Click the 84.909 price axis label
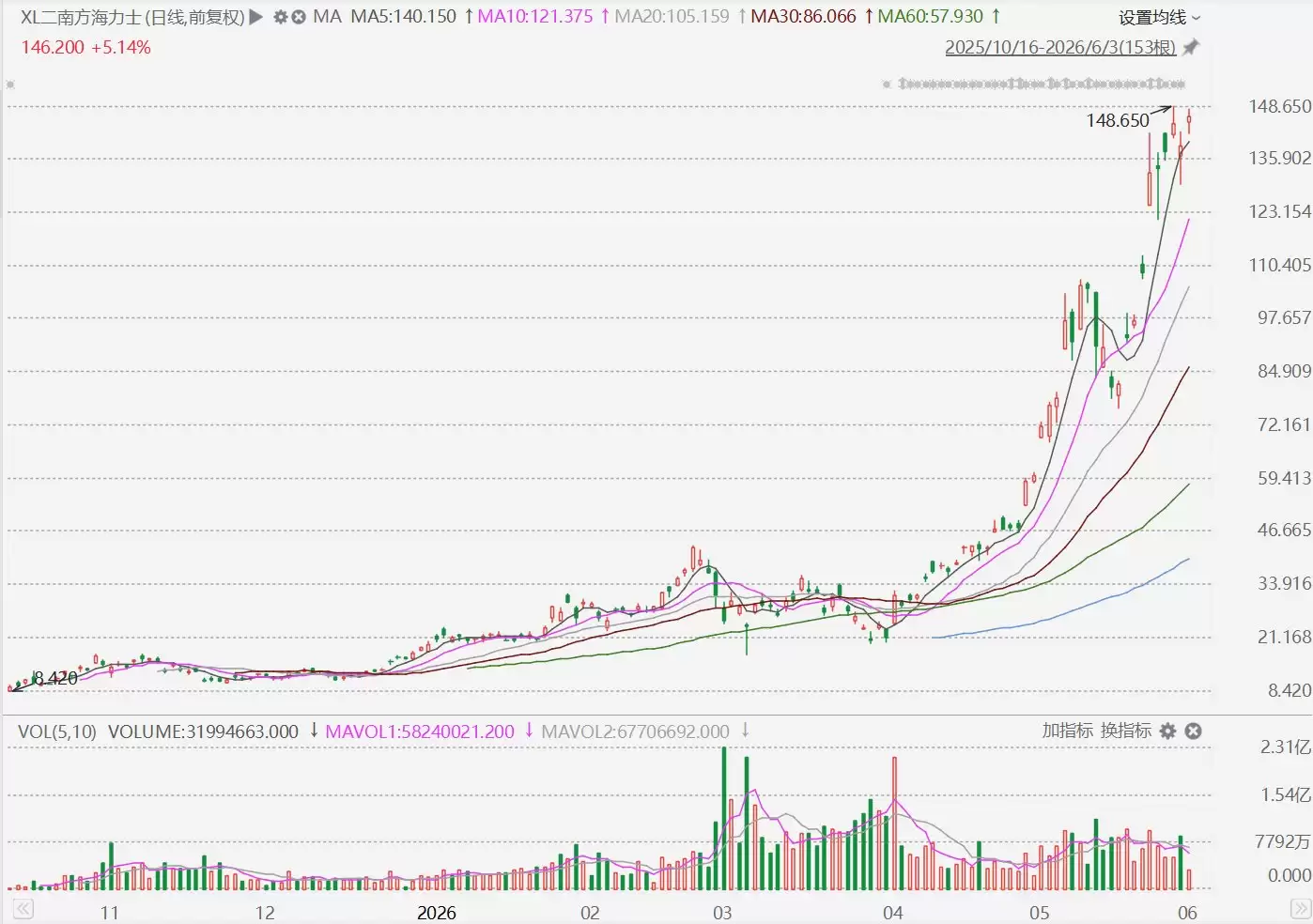The height and width of the screenshot is (924, 1313). [x=1284, y=371]
